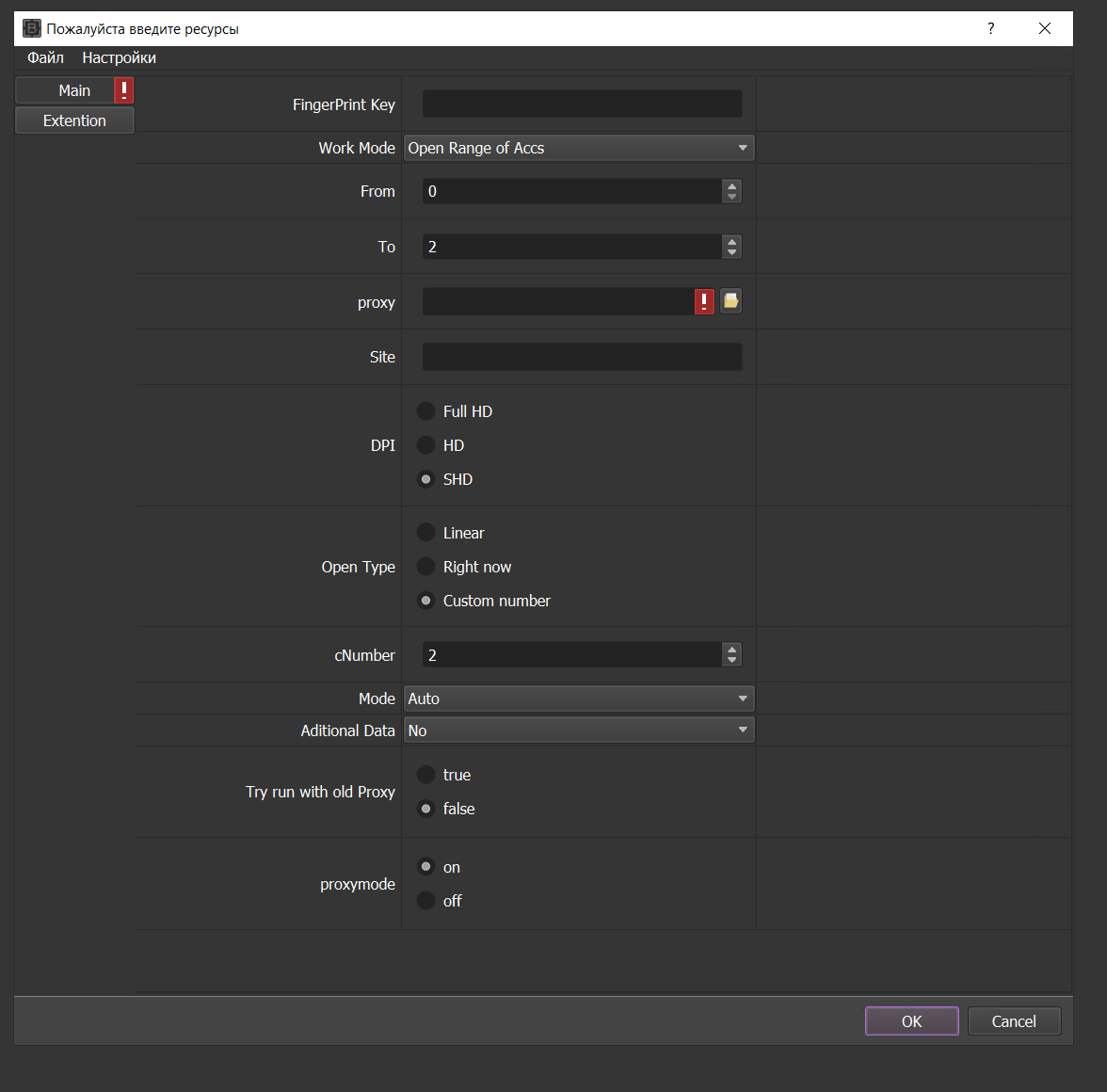Click the red exclamation badge on Main tab
Screen dimensions: 1107x1092
123,90
